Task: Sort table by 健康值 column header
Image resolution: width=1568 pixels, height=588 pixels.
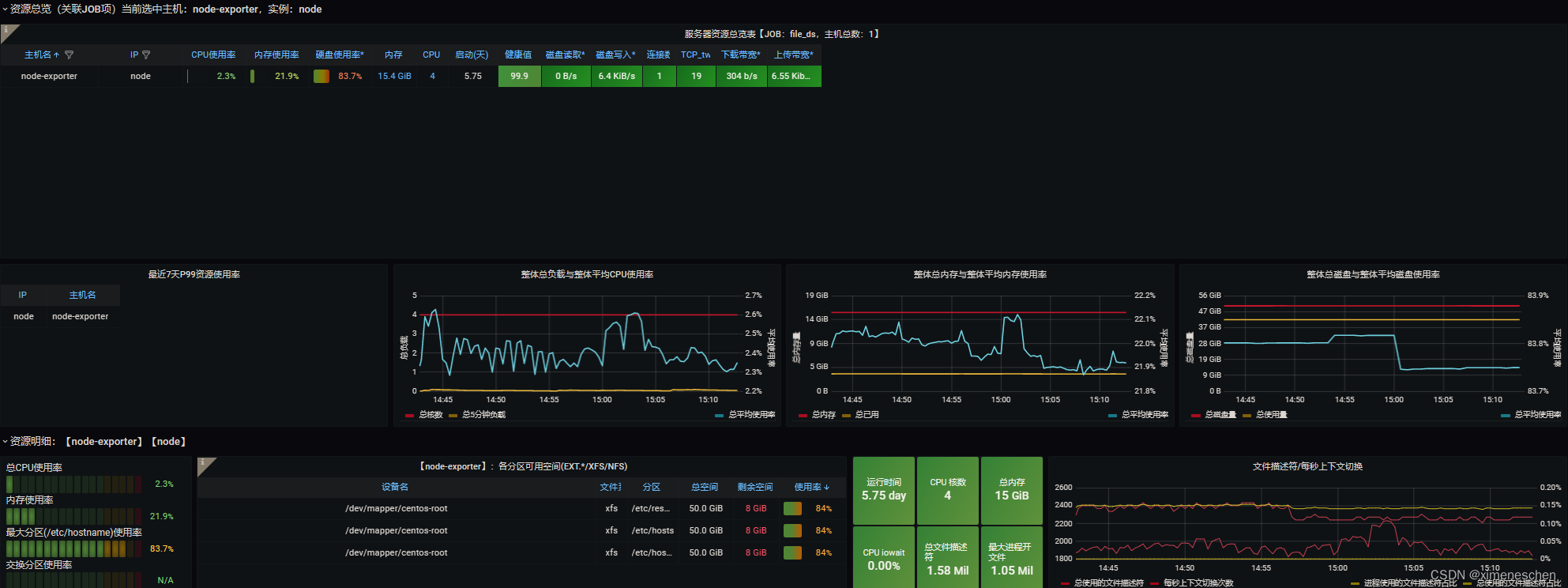Action: click(x=518, y=55)
